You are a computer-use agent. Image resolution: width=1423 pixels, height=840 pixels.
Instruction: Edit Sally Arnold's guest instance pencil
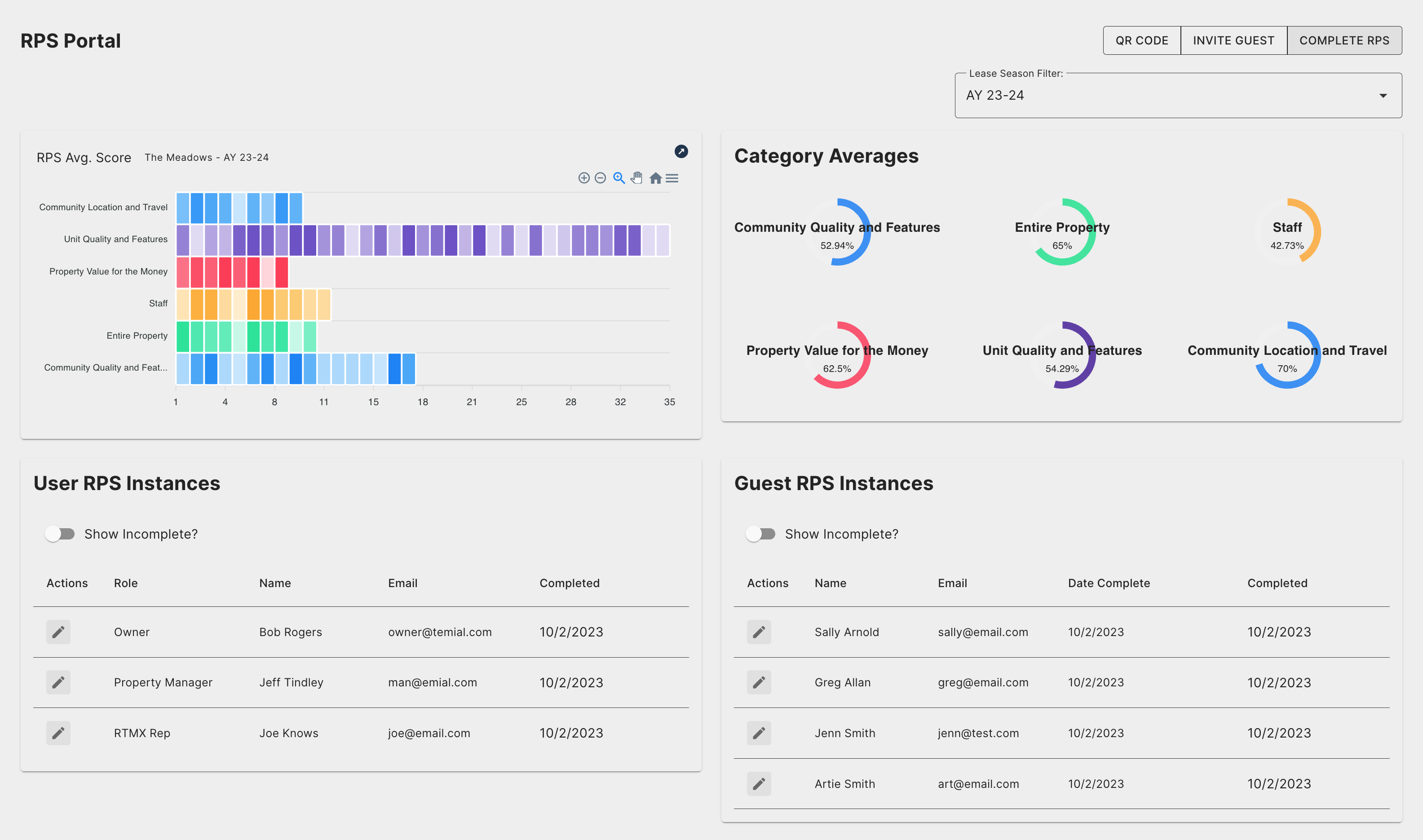[x=759, y=632]
